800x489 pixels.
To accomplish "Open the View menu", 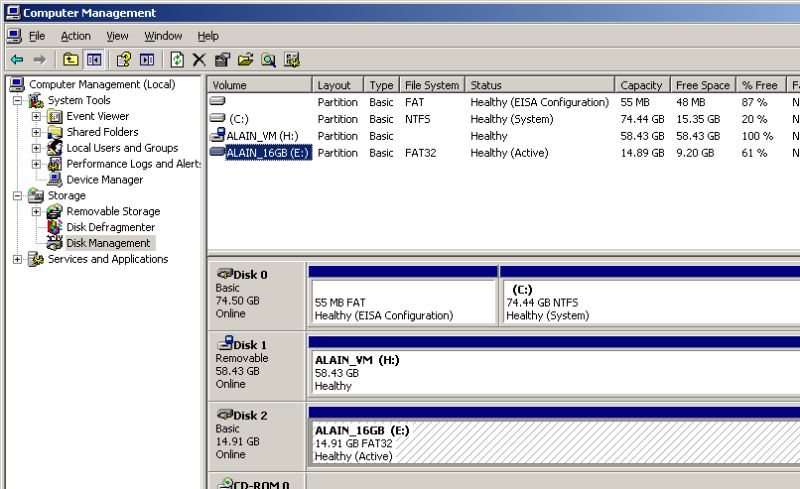I will click(117, 36).
